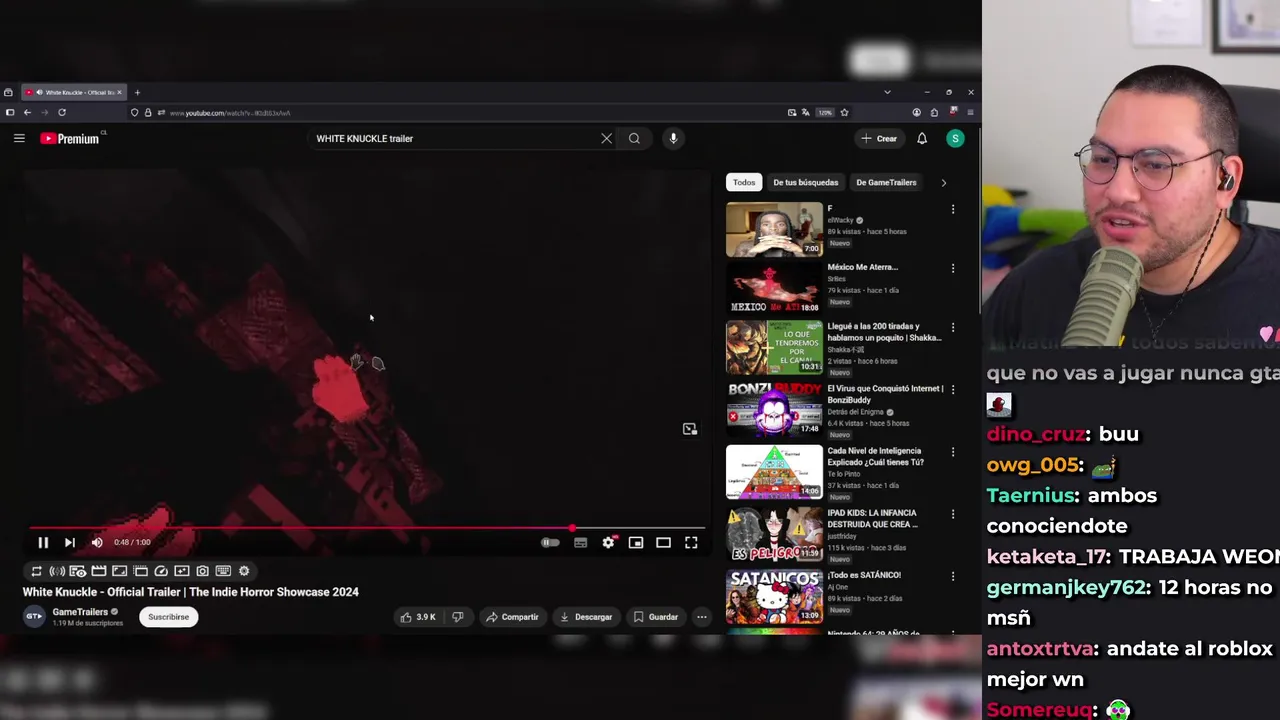Click the Compartir button

[x=512, y=617]
